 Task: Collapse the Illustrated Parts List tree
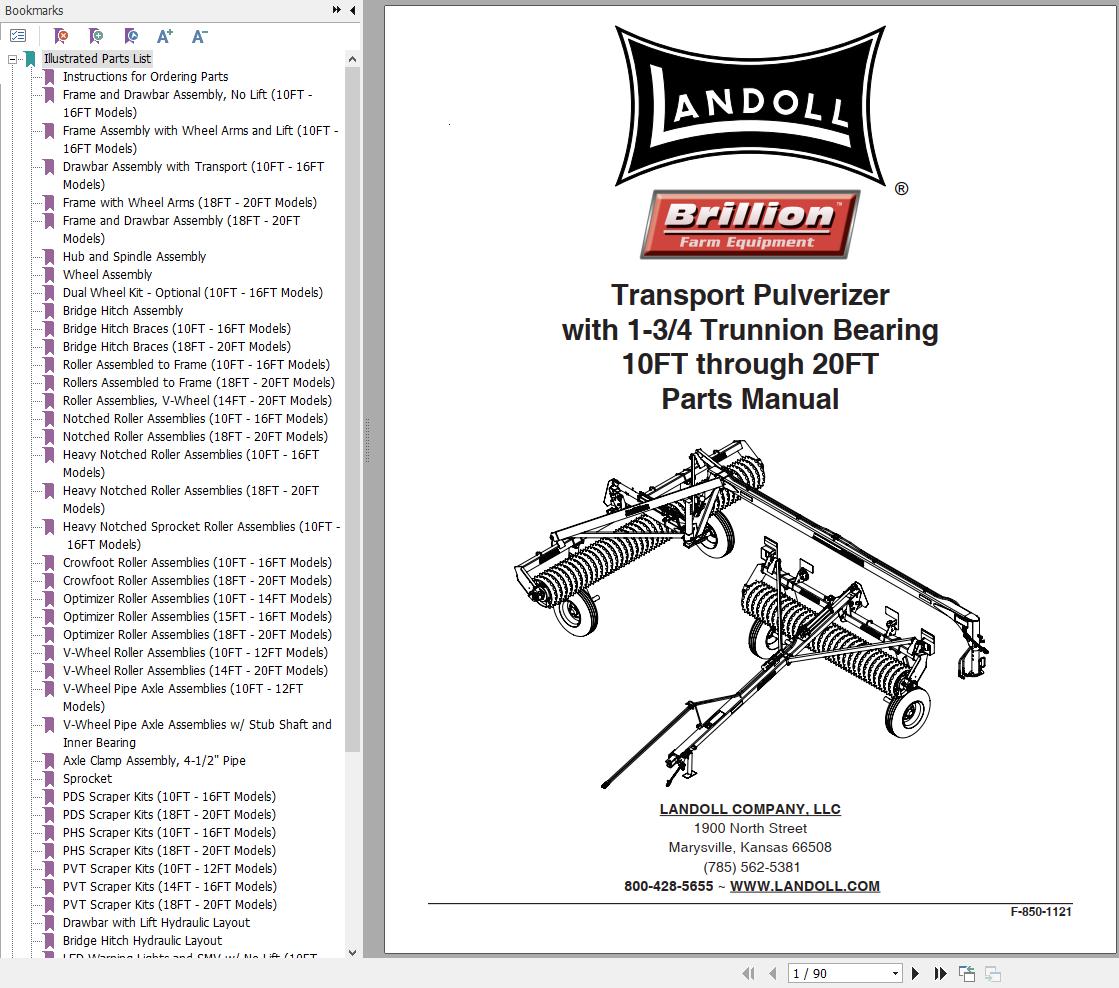[12, 58]
